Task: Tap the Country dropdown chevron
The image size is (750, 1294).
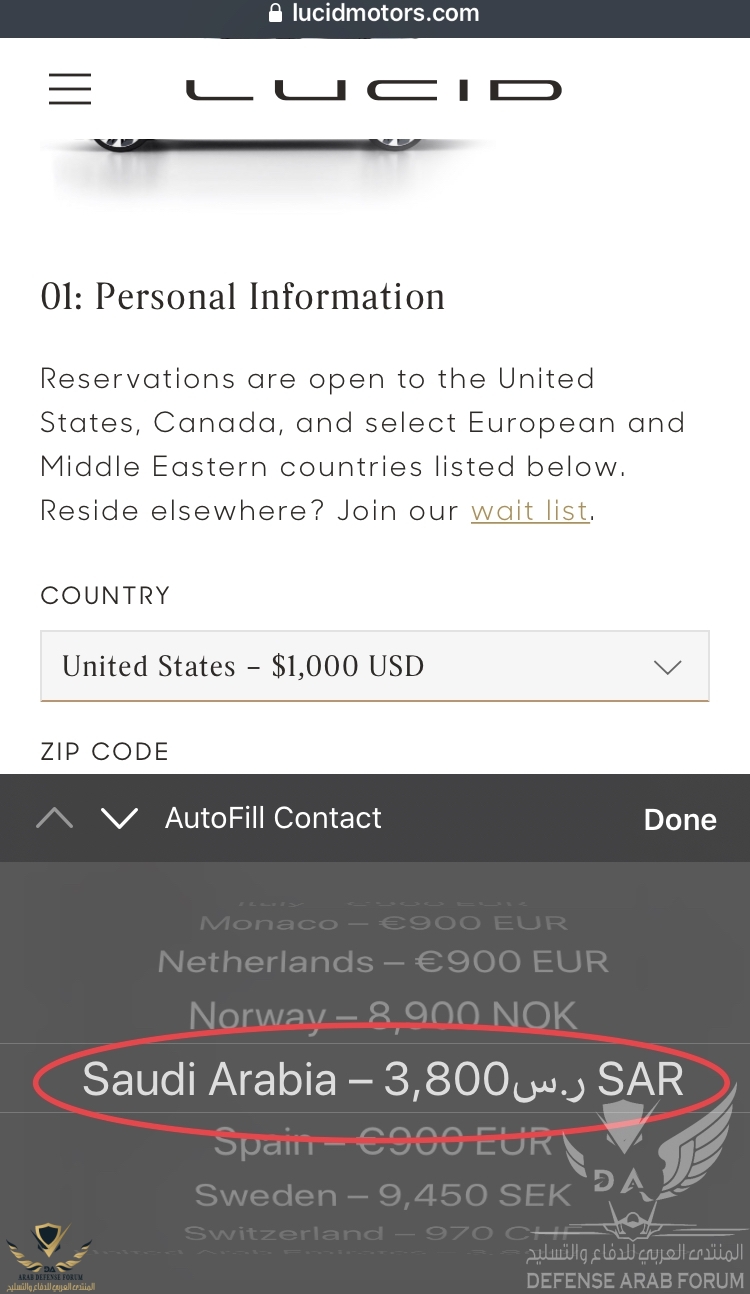Action: [x=667, y=667]
